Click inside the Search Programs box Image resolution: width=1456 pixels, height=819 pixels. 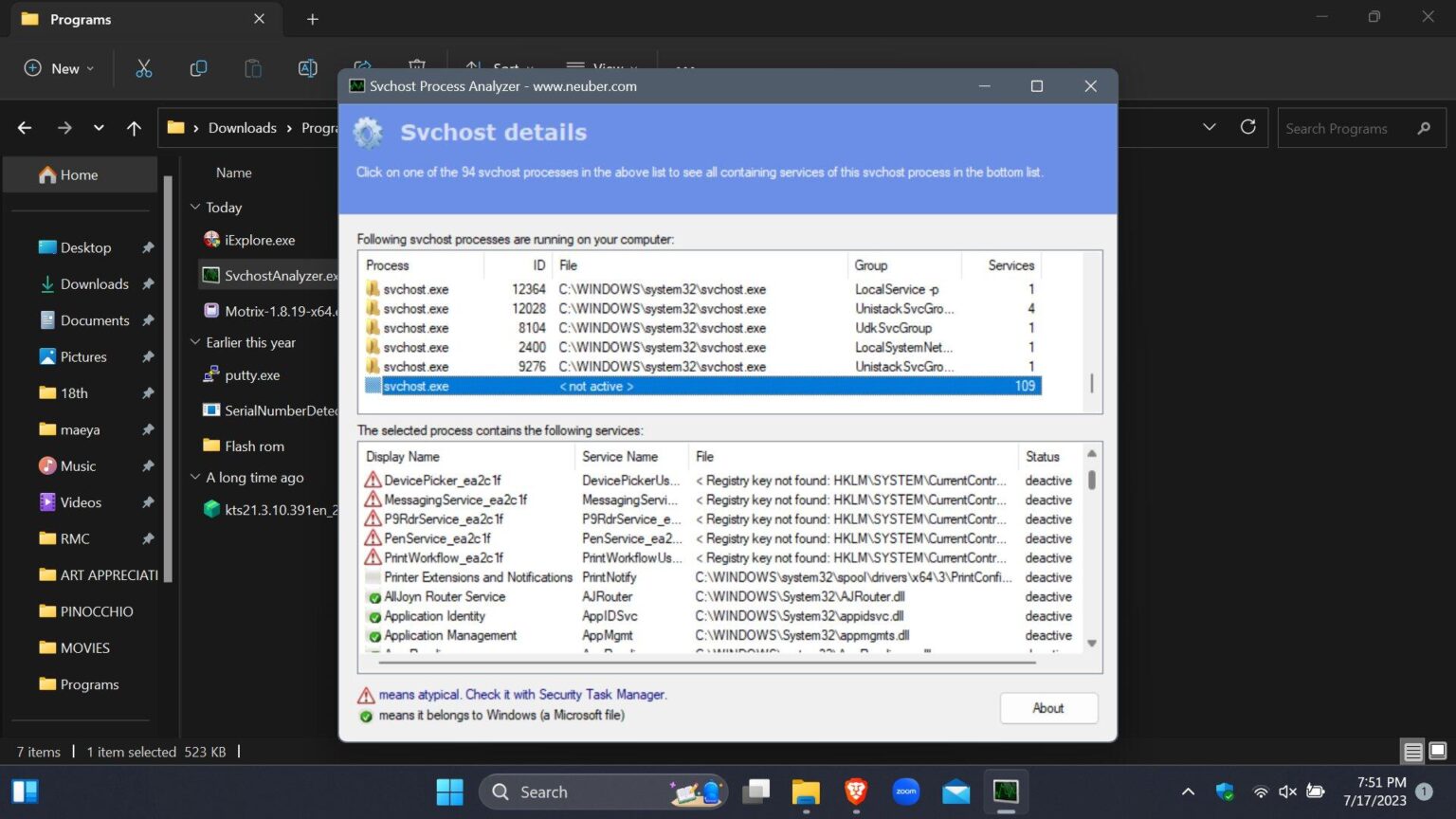[x=1346, y=127]
